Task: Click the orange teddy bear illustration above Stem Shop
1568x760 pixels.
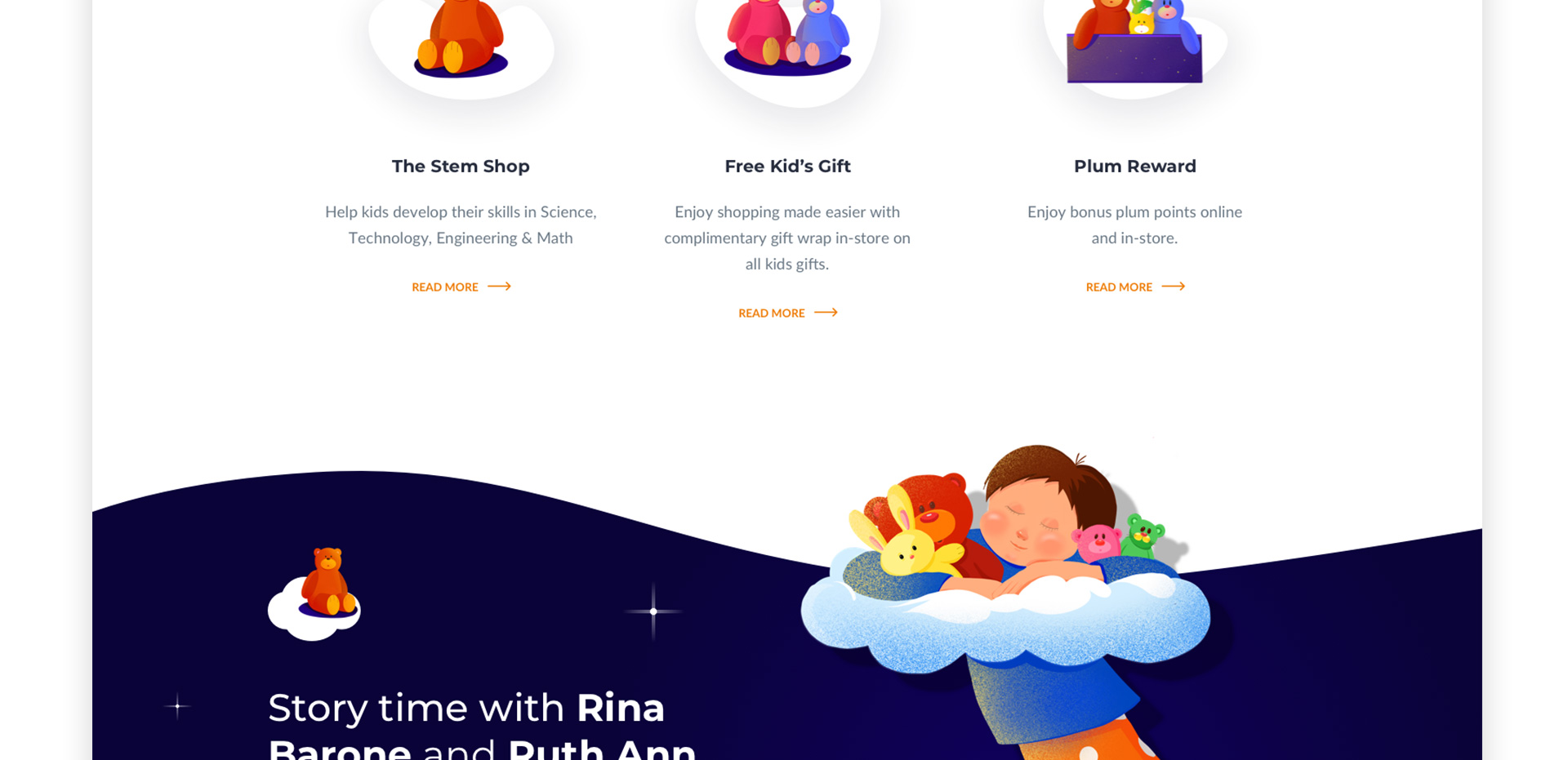Action: pos(461,39)
